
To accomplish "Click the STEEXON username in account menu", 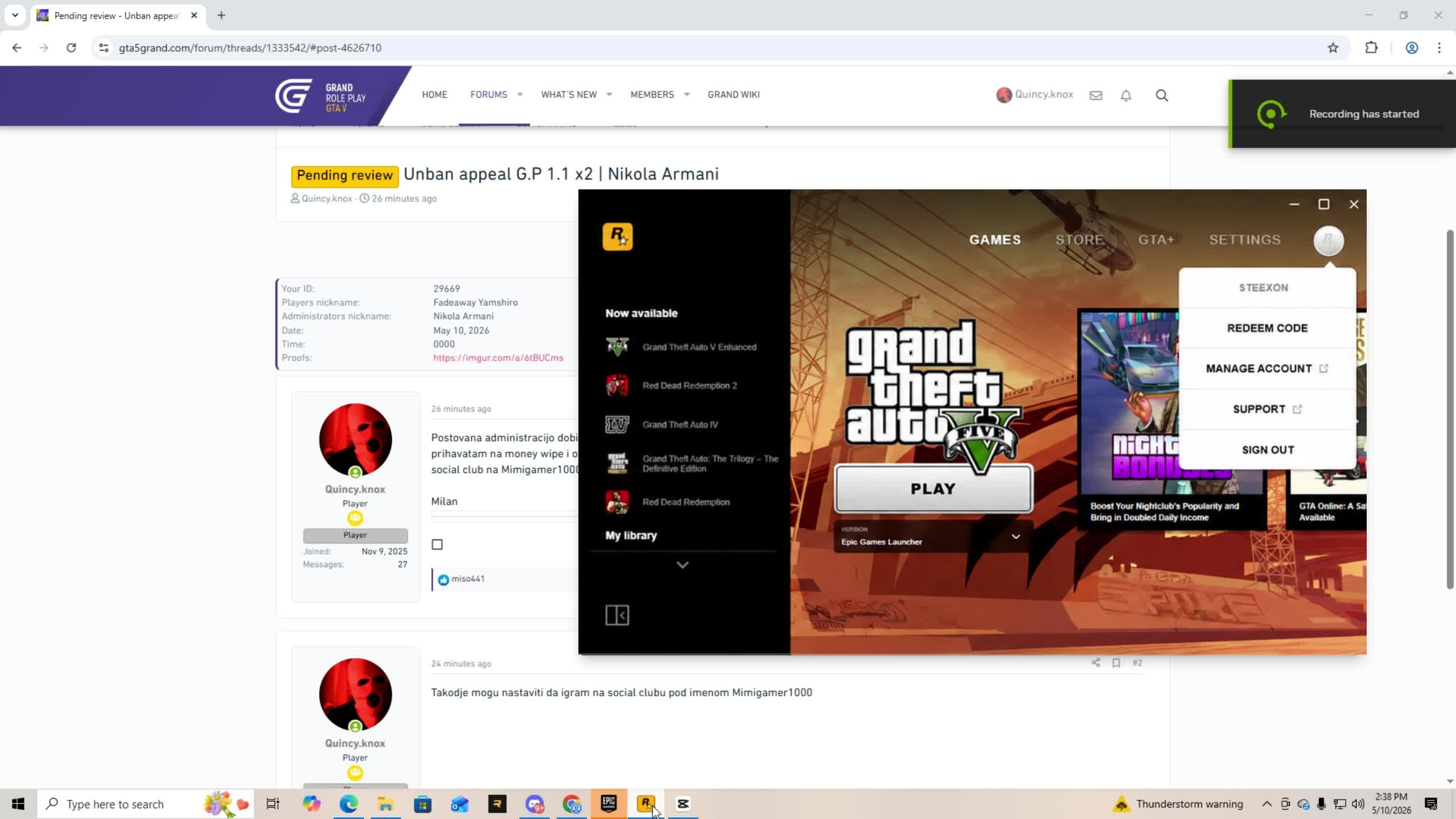I will pyautogui.click(x=1263, y=288).
